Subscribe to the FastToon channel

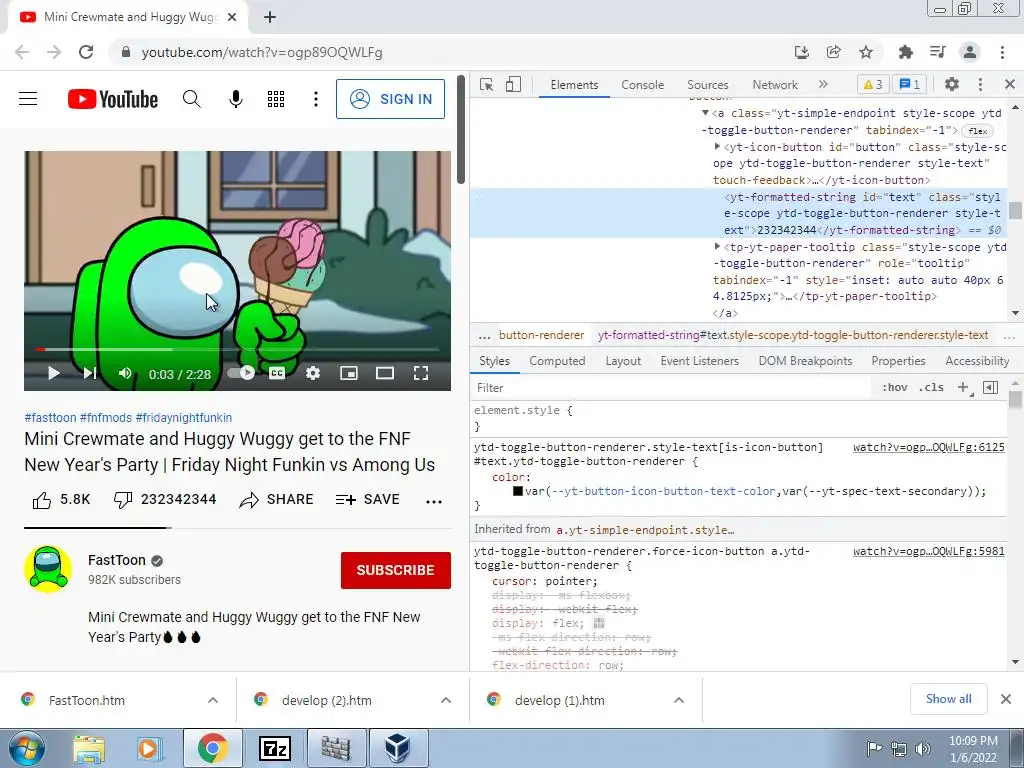point(396,570)
